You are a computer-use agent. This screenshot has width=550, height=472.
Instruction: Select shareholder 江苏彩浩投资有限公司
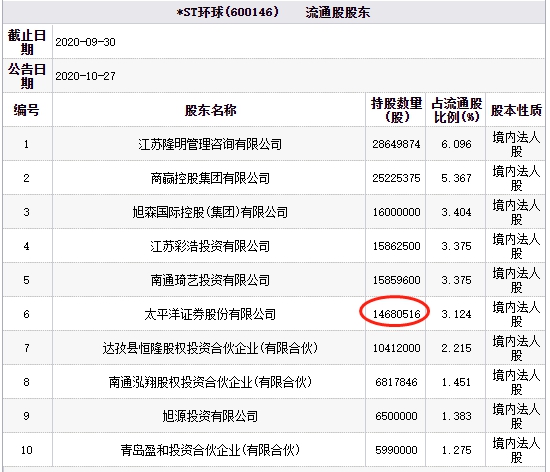click(x=210, y=246)
